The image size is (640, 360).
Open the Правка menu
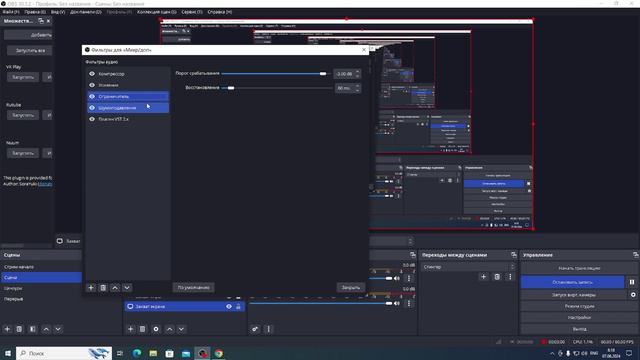(35, 12)
